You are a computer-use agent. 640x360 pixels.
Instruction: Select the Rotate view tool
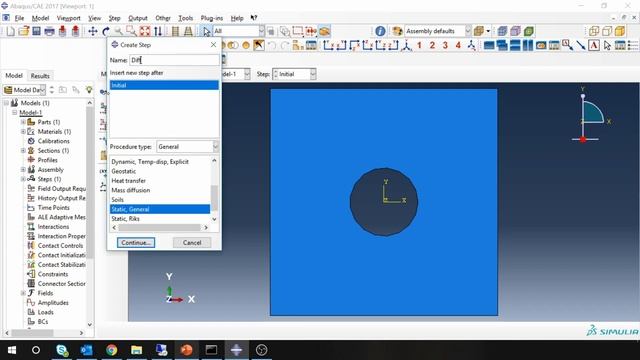coord(106,31)
